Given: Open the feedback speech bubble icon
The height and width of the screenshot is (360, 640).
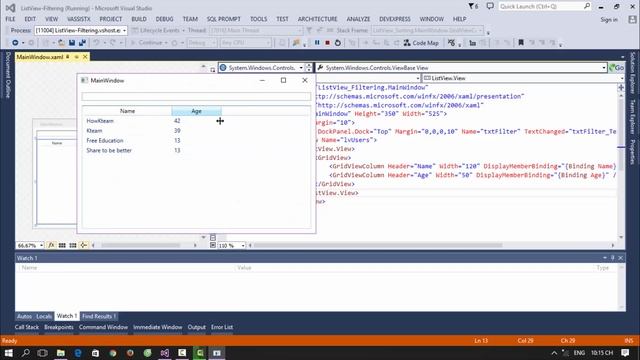Looking at the screenshot, I should click(x=490, y=6).
